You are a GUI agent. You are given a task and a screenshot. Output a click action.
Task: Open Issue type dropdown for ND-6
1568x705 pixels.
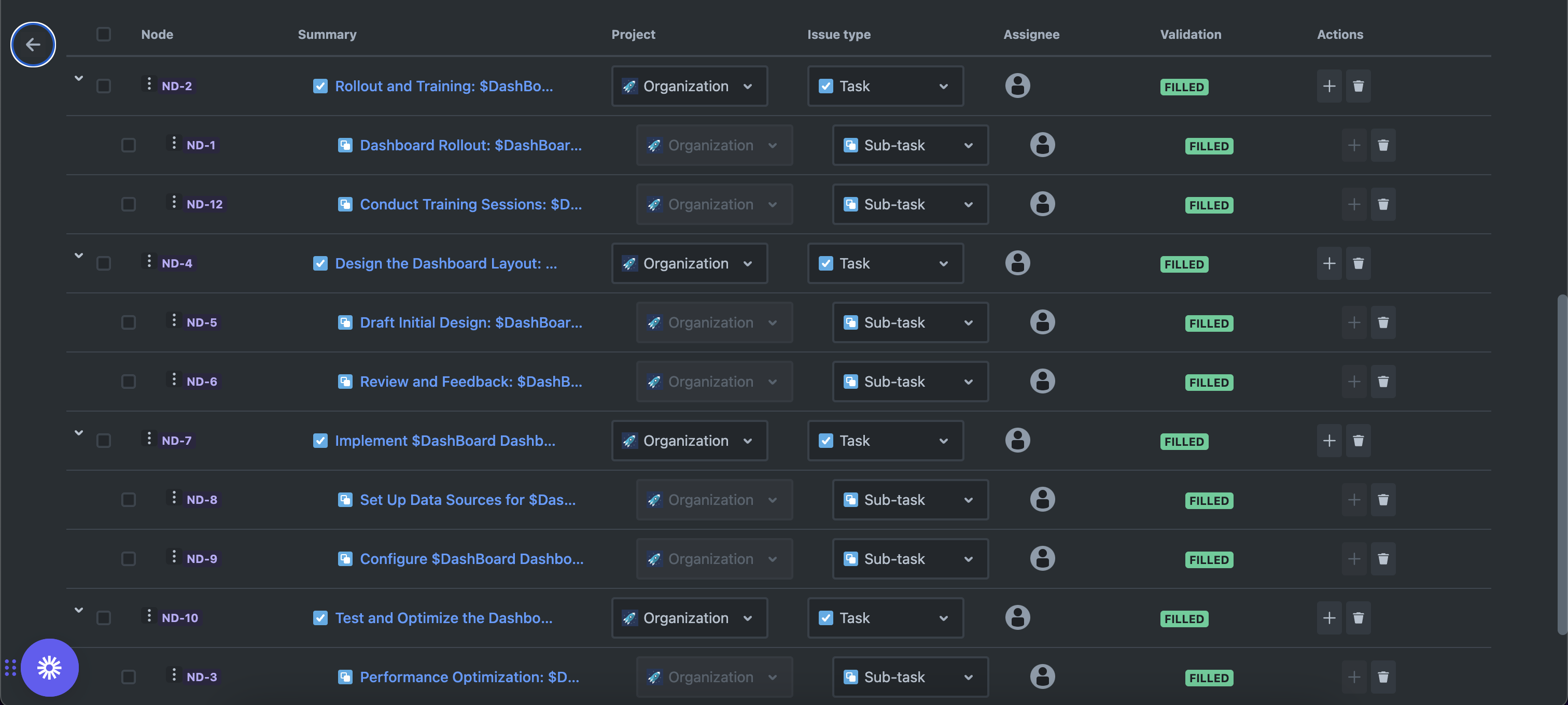pos(910,382)
